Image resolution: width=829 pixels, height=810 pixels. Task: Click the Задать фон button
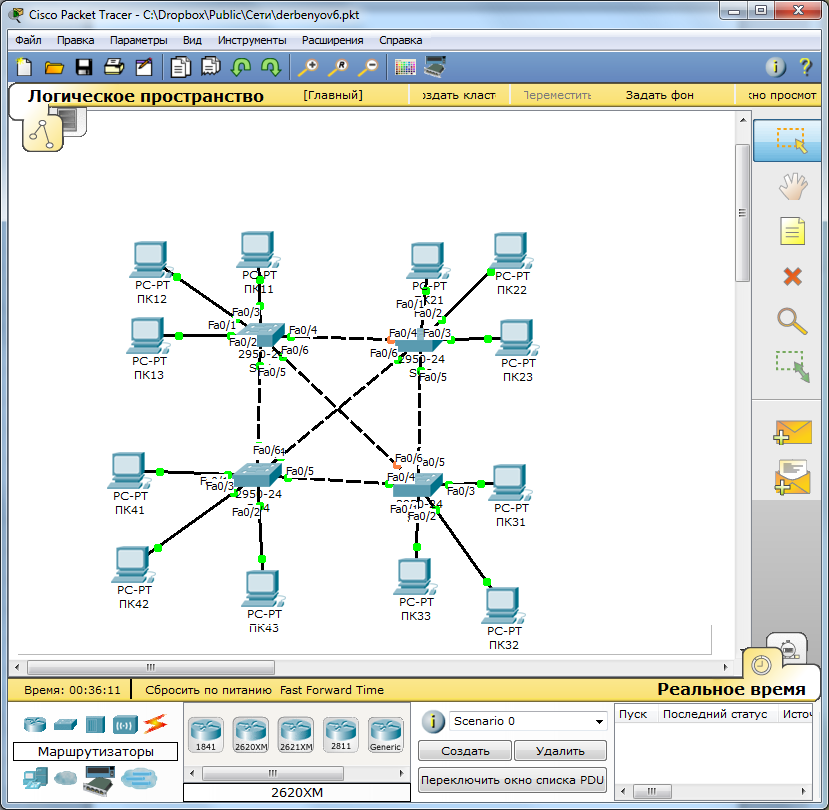tap(660, 95)
